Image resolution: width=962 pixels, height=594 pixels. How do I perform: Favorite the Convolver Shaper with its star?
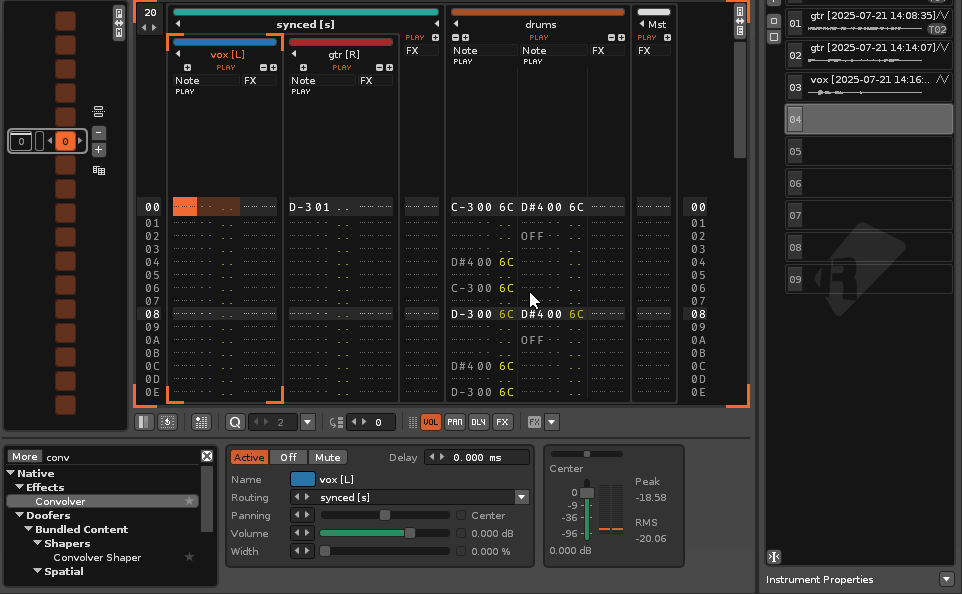coord(190,557)
